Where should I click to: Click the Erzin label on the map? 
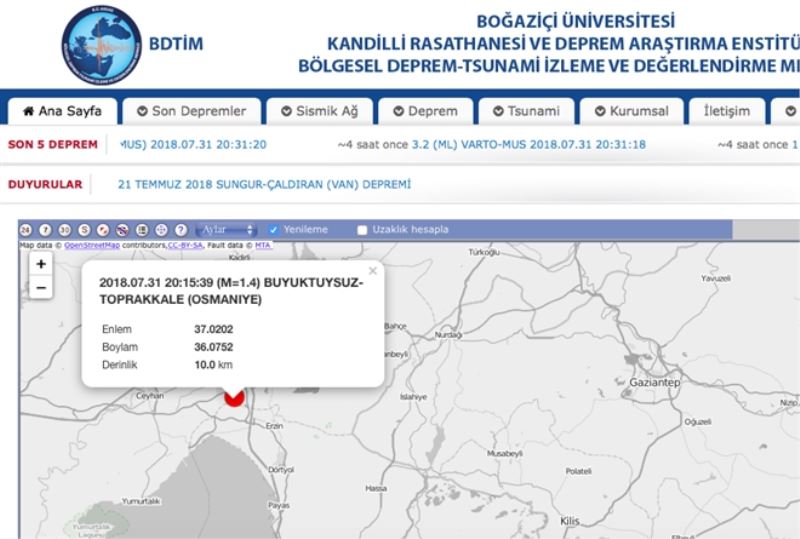coord(274,426)
